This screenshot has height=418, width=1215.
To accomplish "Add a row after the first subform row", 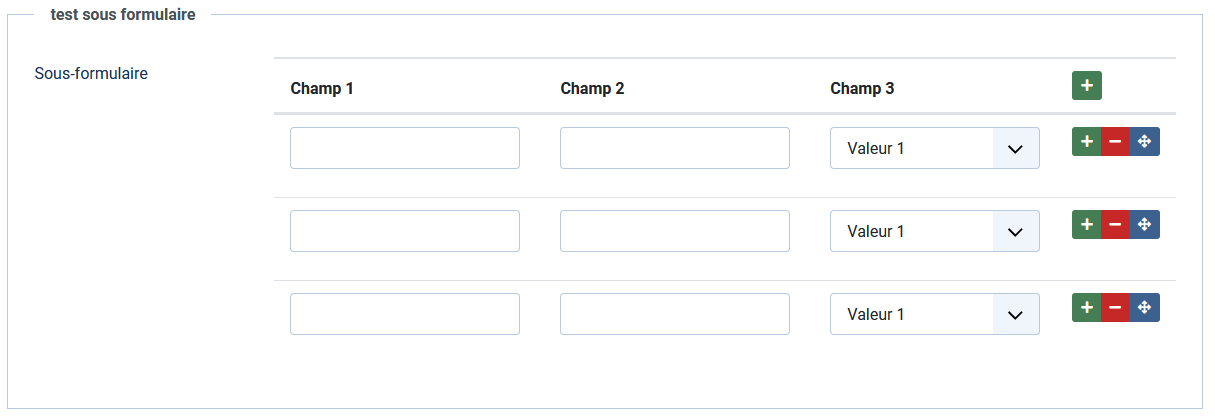I will click(1087, 142).
